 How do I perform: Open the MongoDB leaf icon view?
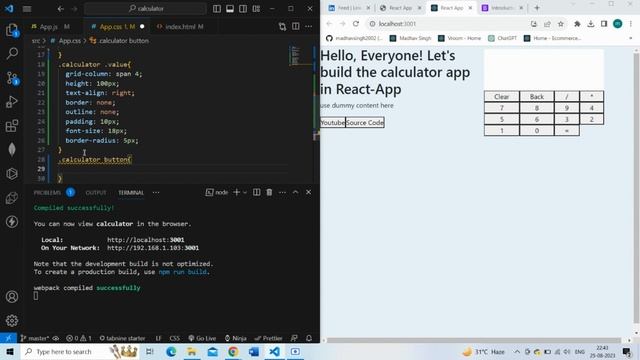(12, 149)
